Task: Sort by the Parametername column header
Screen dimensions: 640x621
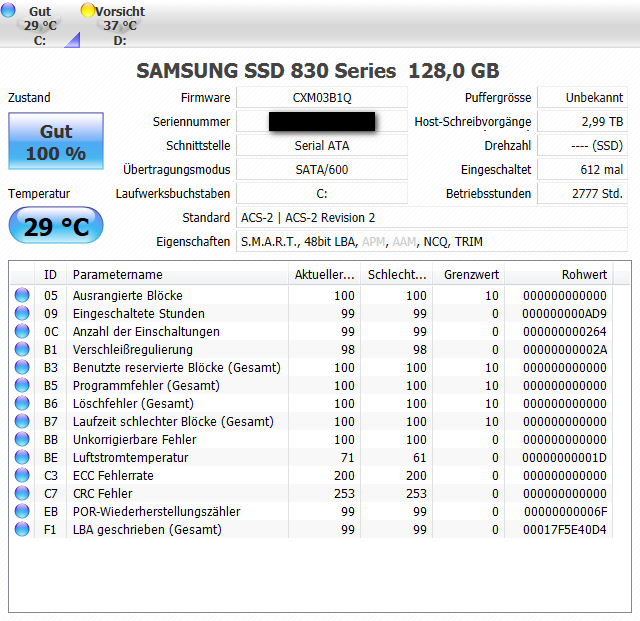Action: point(177,275)
